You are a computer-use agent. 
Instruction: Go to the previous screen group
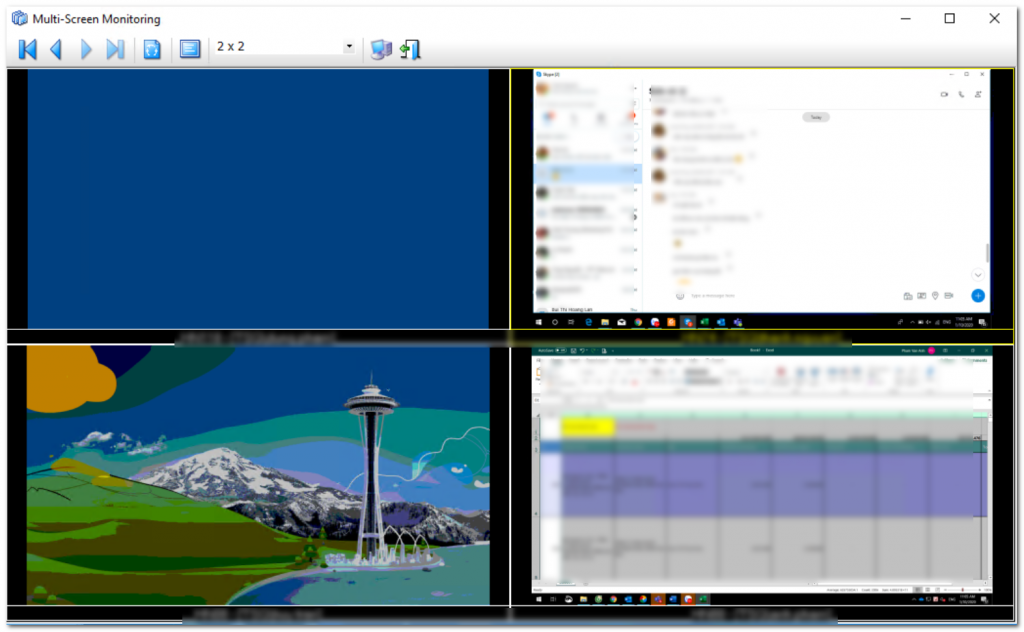click(57, 50)
